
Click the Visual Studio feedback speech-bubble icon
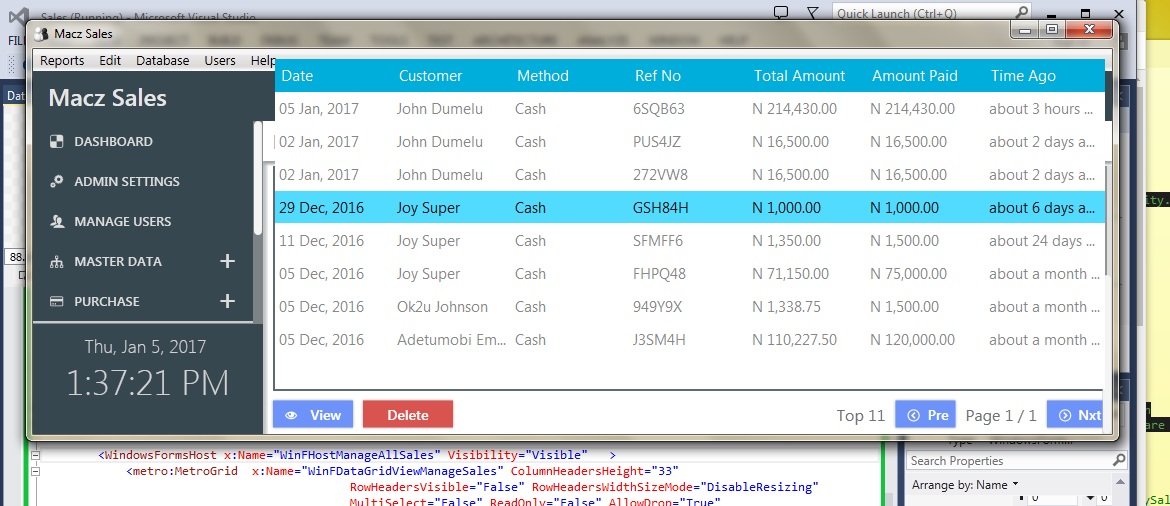point(780,13)
